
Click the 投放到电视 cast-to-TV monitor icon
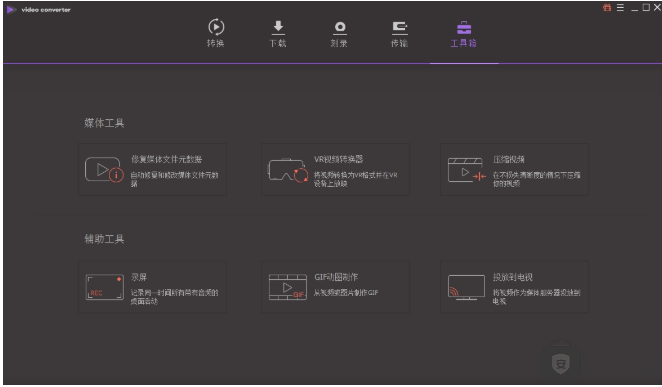467,287
